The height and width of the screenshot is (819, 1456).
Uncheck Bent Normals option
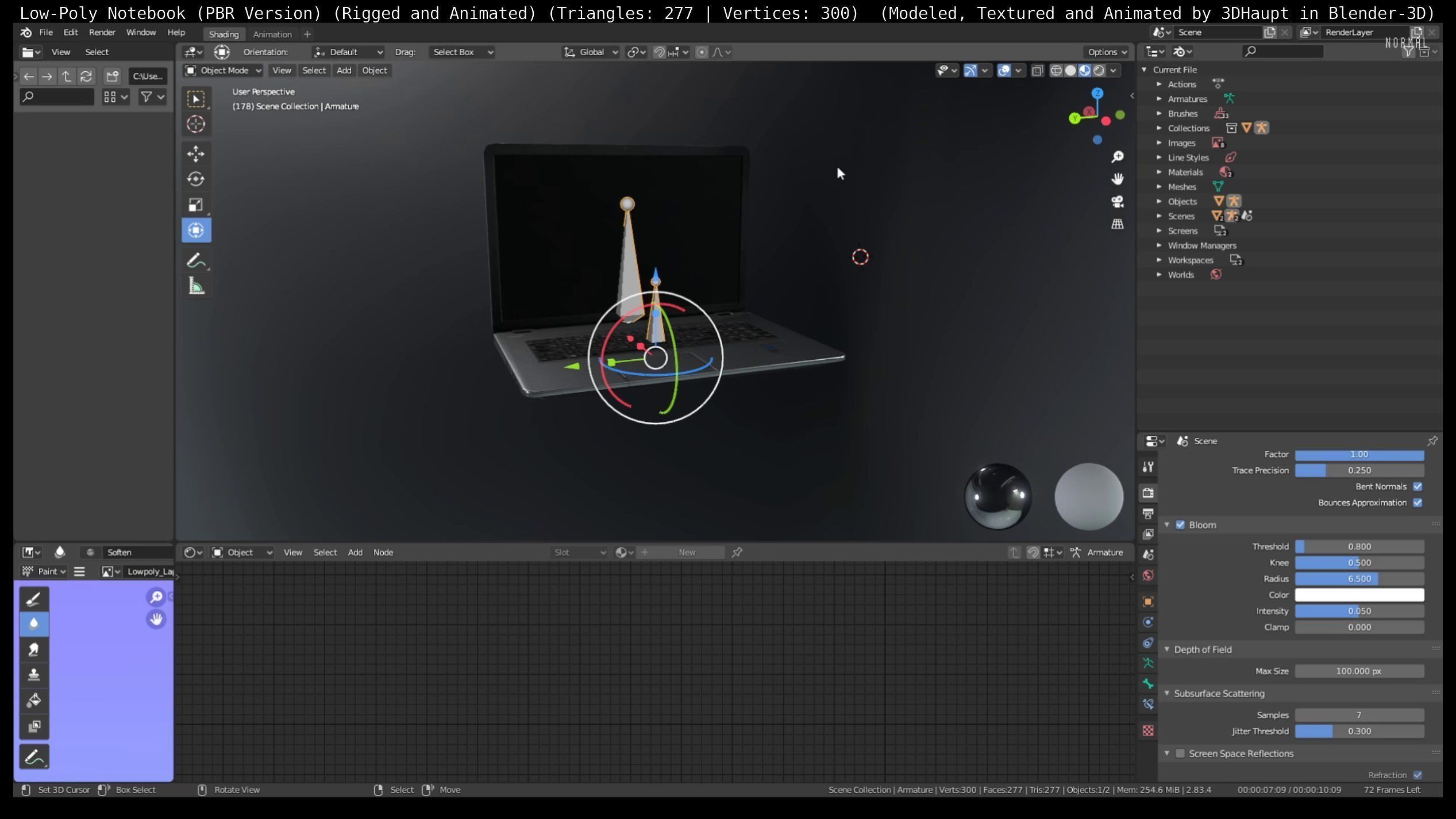(1418, 486)
